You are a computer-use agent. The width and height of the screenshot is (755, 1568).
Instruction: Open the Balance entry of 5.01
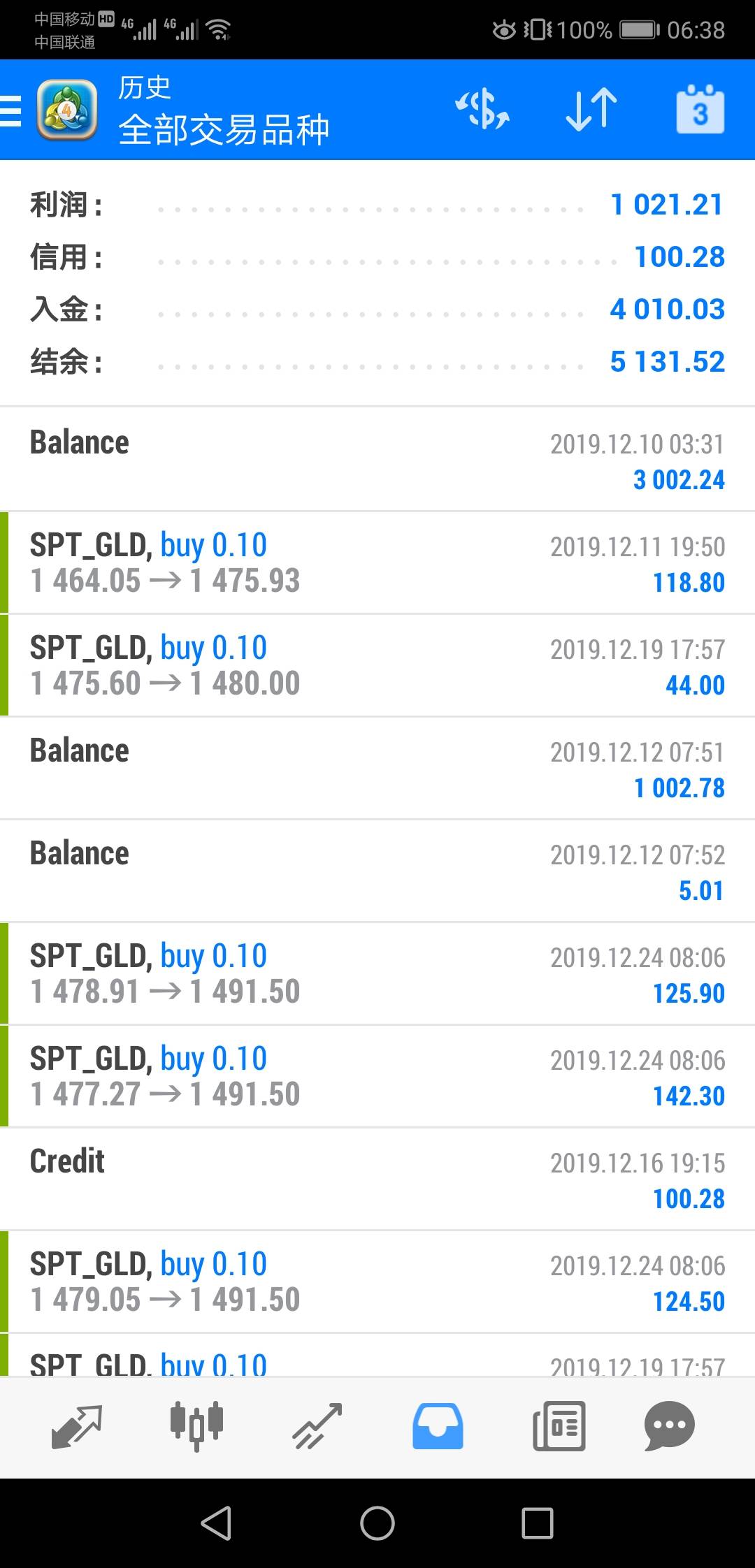pos(377,871)
